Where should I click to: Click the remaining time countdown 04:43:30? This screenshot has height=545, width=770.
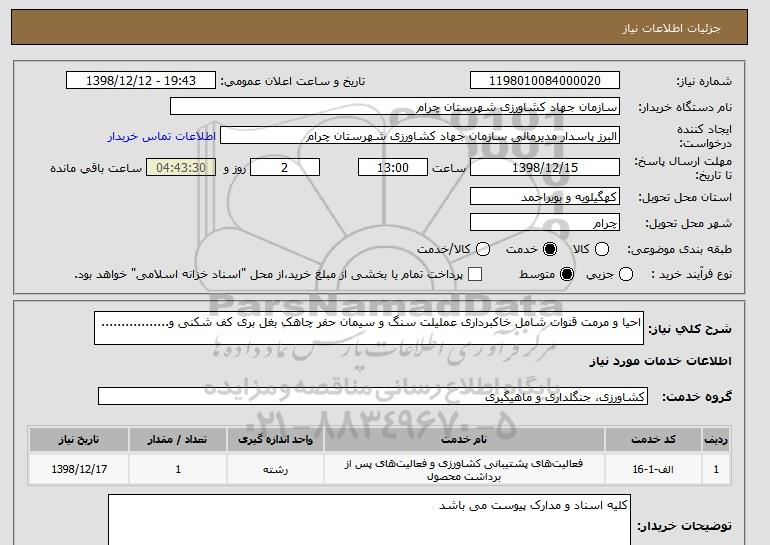[x=181, y=167]
